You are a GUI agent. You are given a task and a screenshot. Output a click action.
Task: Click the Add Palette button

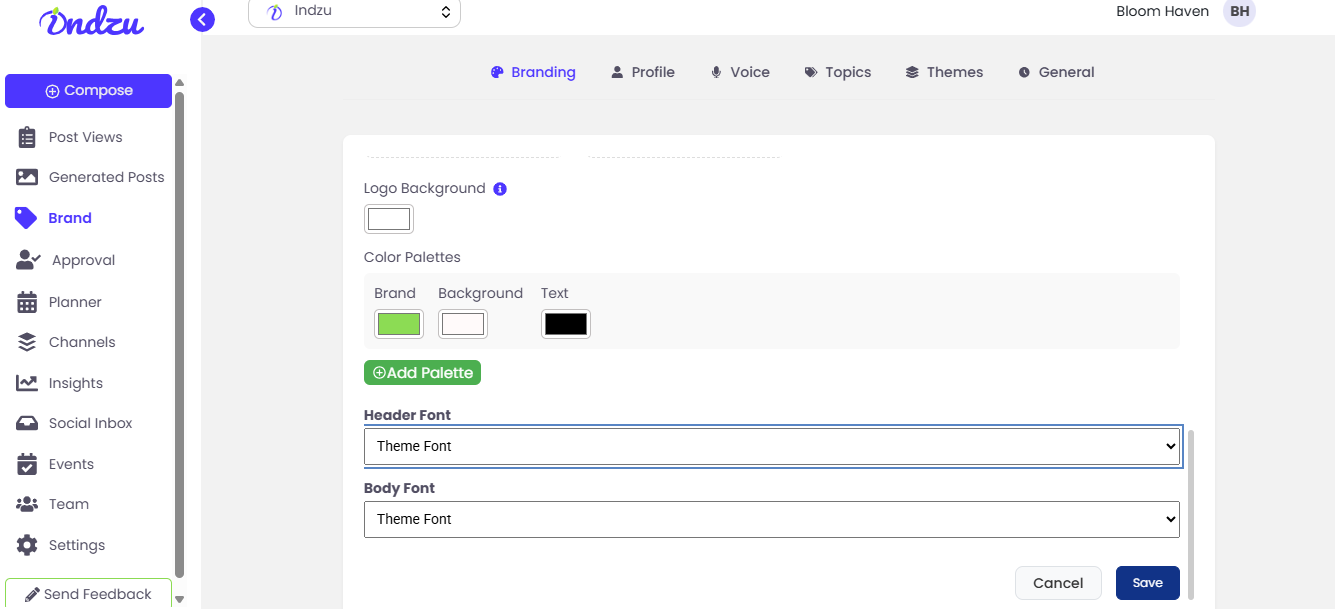tap(422, 373)
